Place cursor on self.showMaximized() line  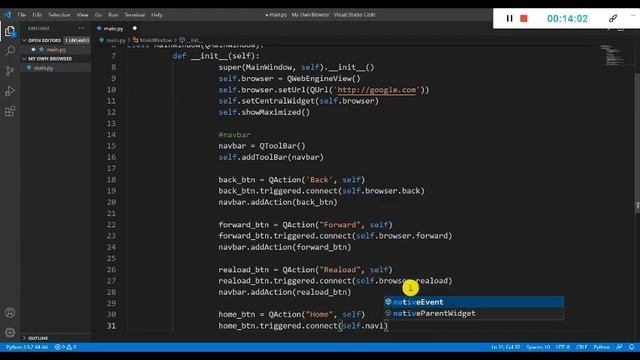tap(264, 112)
